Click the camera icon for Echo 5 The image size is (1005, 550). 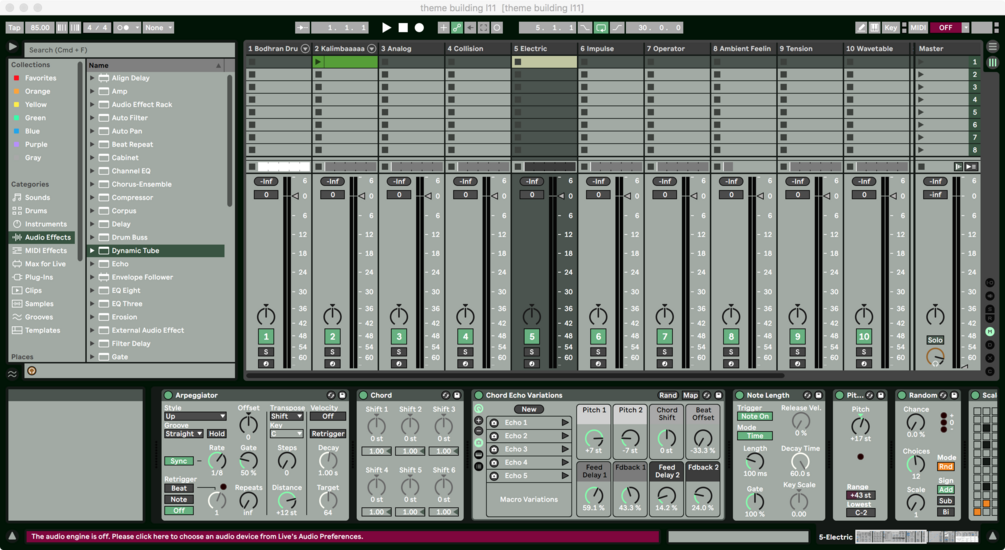[494, 476]
